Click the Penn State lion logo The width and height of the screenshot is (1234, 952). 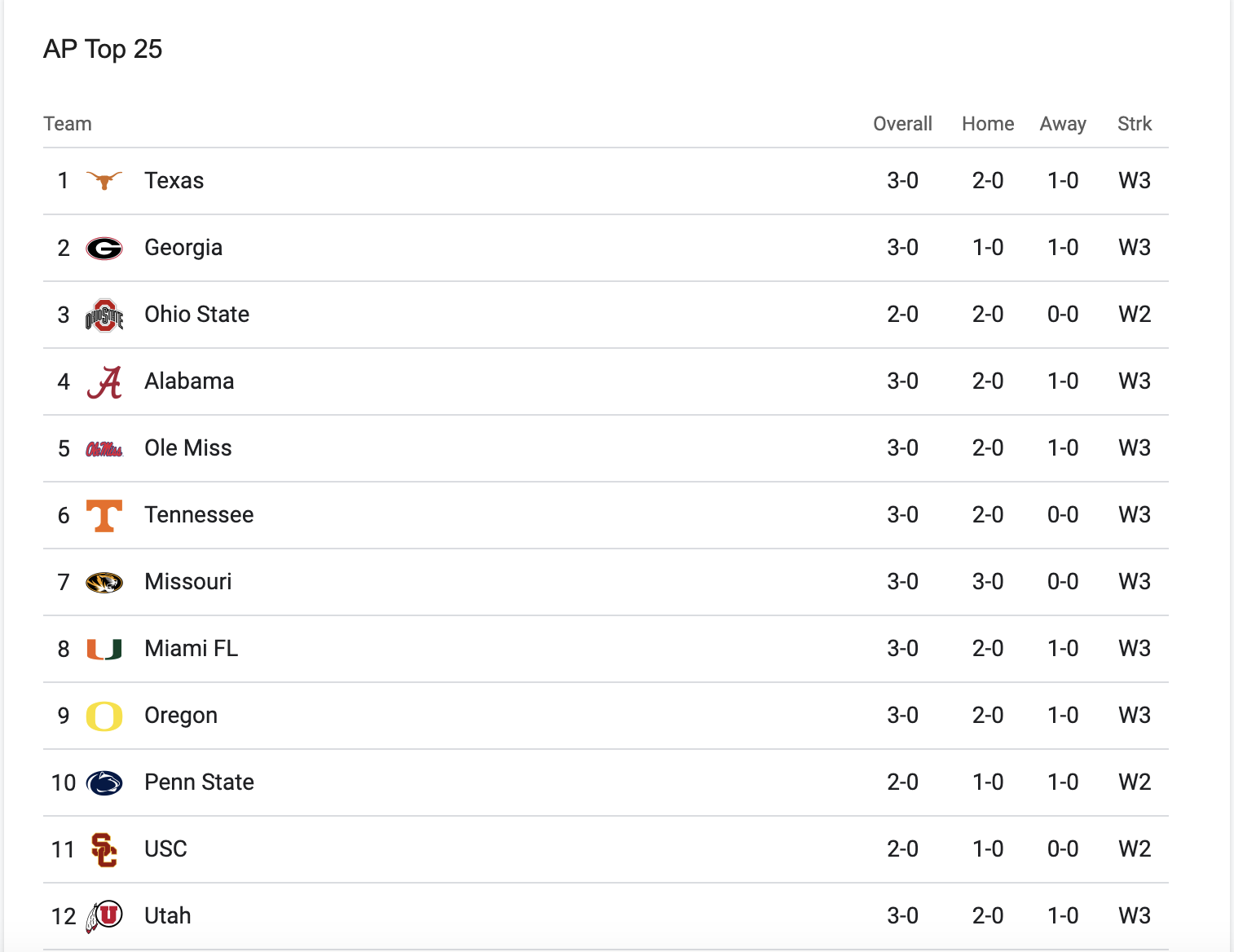(x=104, y=783)
